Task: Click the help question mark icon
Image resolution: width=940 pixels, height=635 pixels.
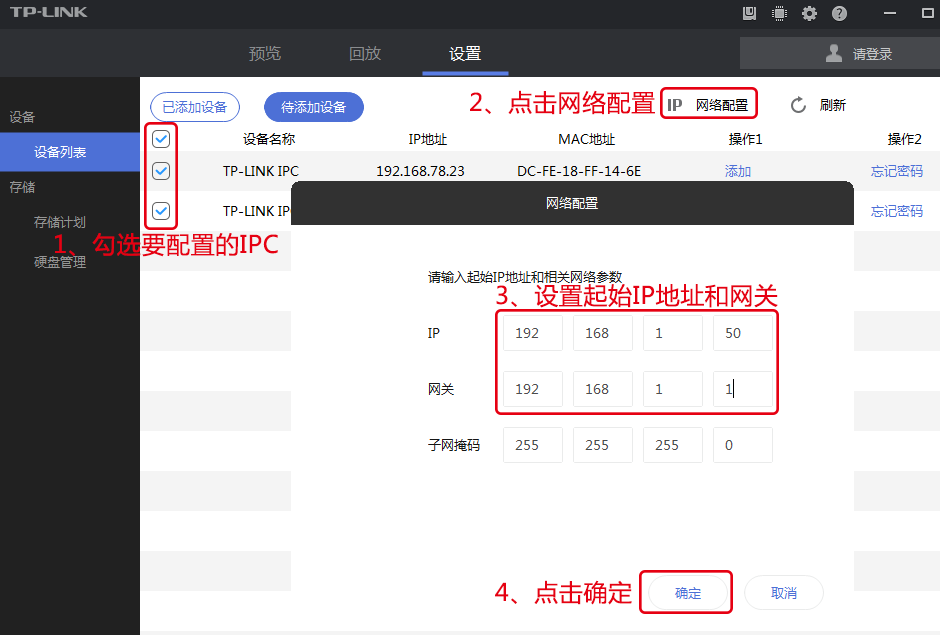Action: (x=837, y=14)
